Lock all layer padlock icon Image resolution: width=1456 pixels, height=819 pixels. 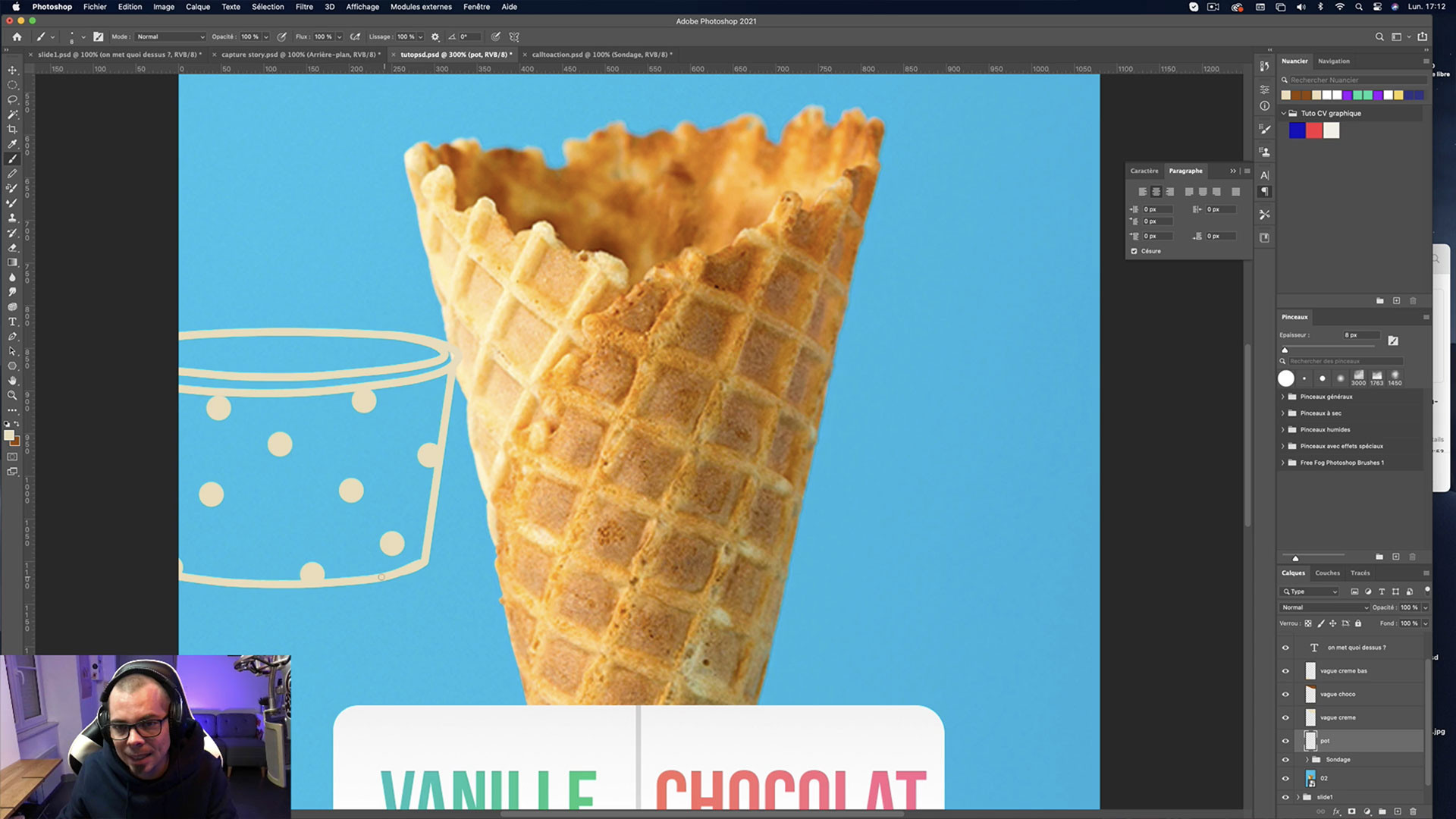point(1358,623)
